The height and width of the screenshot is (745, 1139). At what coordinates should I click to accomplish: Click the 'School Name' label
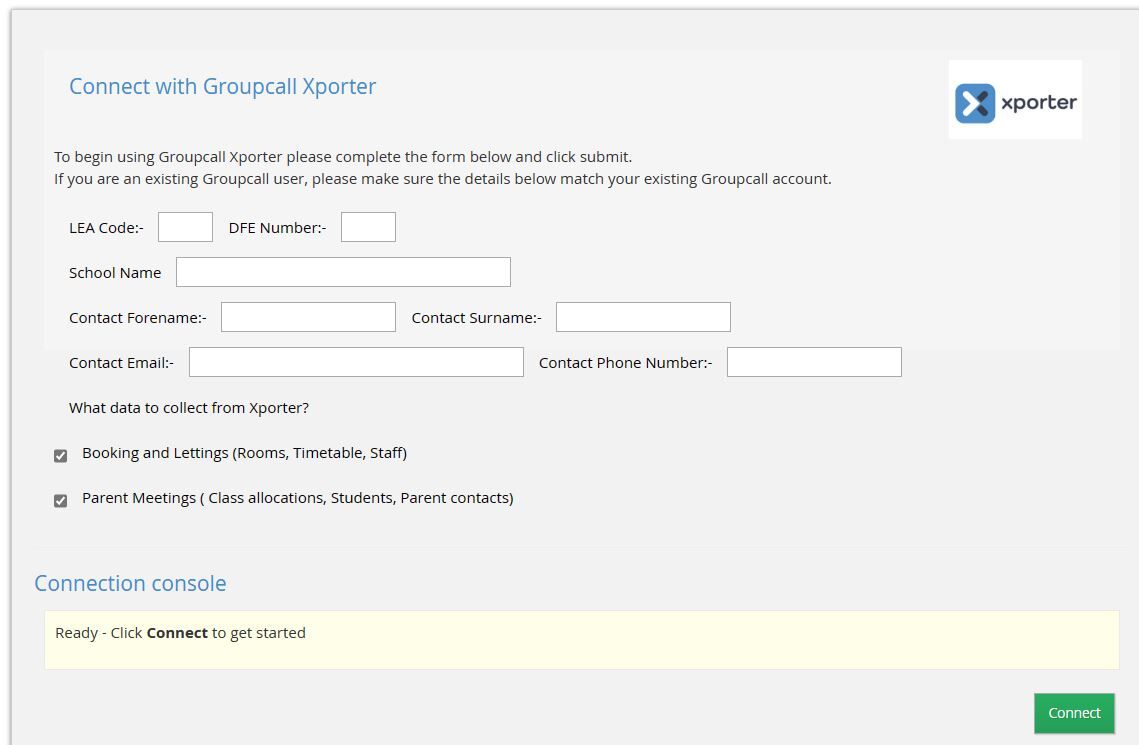point(115,273)
